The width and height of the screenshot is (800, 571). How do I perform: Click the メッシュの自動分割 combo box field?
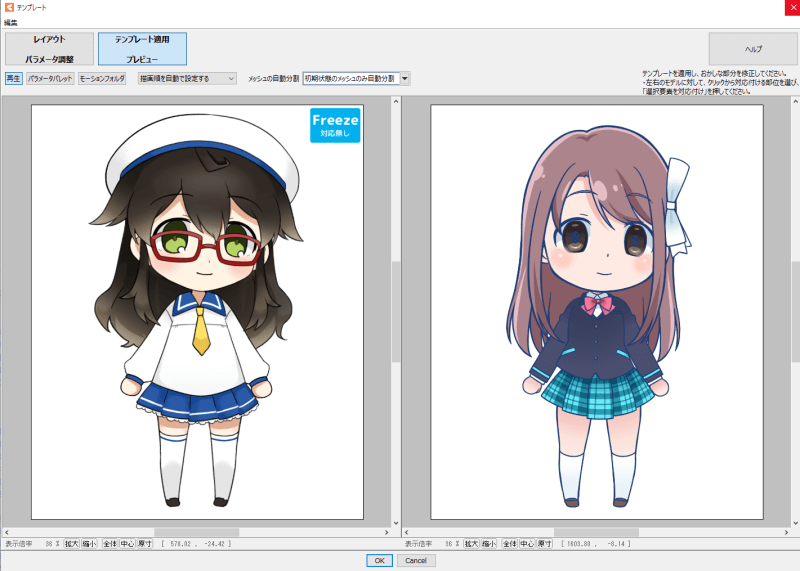pyautogui.click(x=351, y=79)
